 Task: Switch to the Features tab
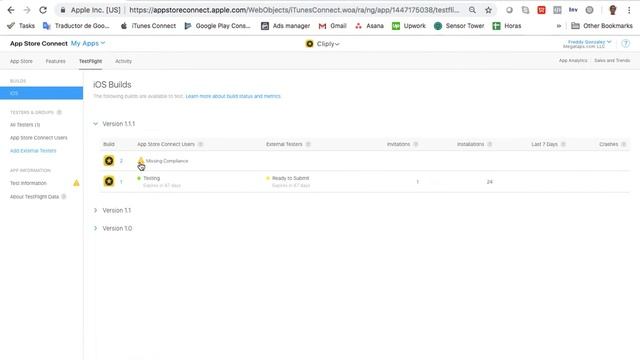56,61
